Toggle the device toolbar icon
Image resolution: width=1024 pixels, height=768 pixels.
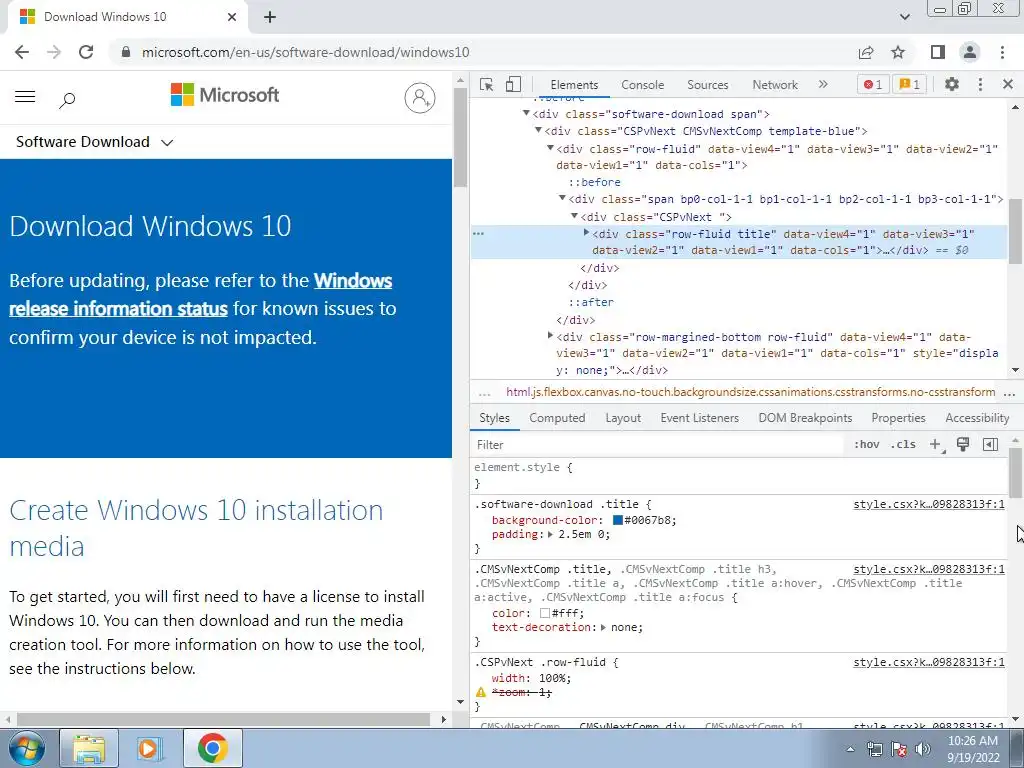513,84
